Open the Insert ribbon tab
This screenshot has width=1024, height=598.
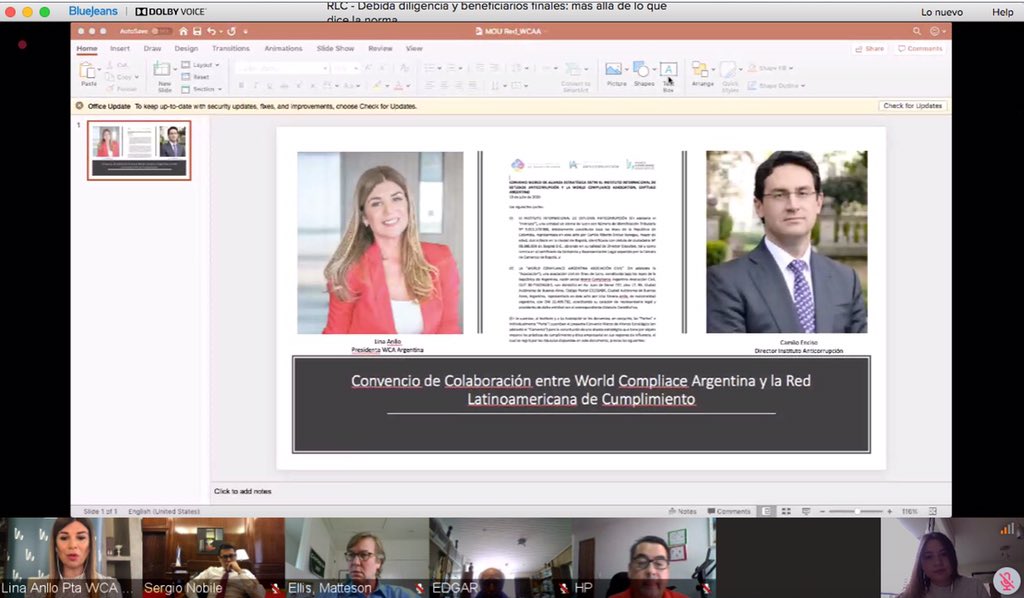point(120,48)
